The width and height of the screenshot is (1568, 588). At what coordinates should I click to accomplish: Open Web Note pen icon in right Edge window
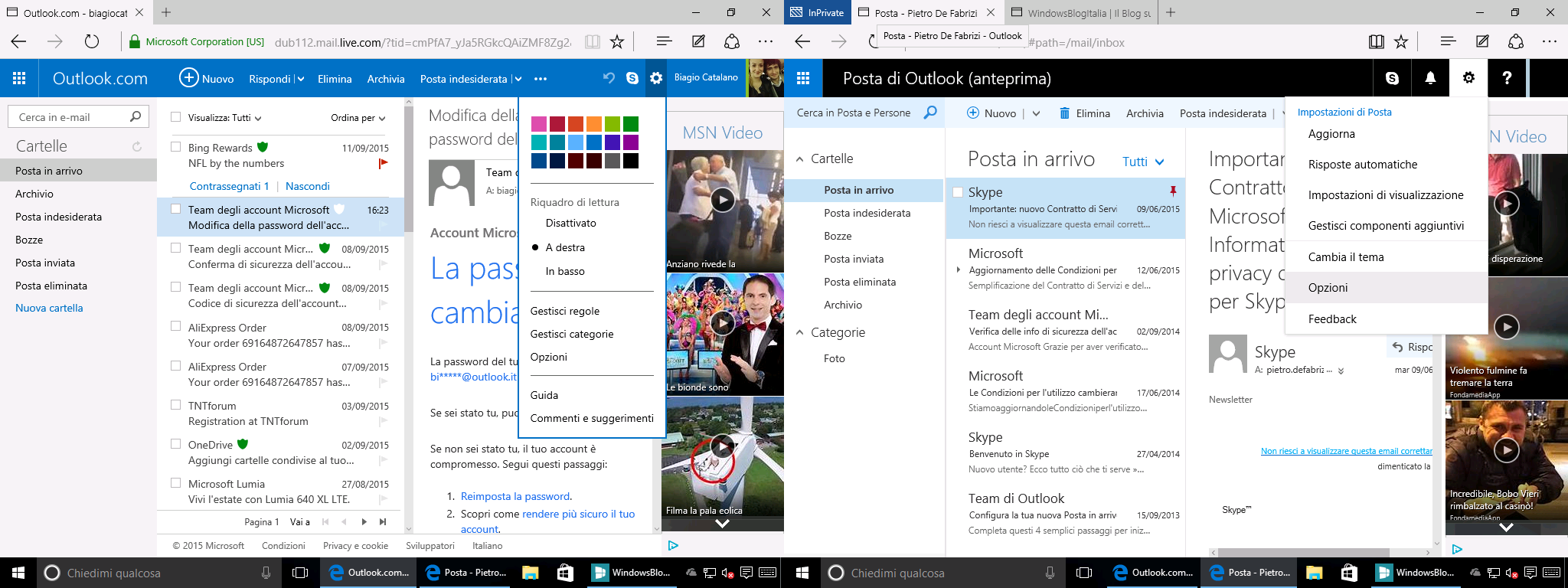click(x=1482, y=42)
